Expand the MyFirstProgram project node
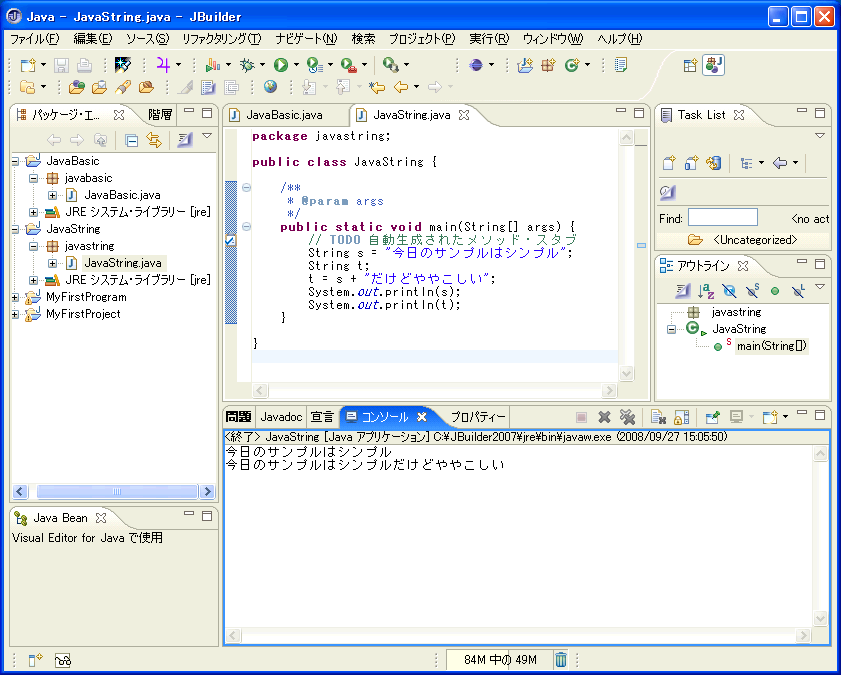The width and height of the screenshot is (841, 675). point(15,297)
